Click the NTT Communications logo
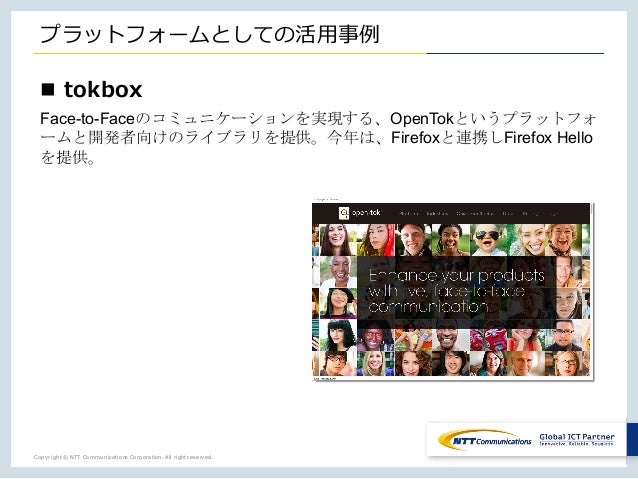This screenshot has width=638, height=479. [x=485, y=440]
